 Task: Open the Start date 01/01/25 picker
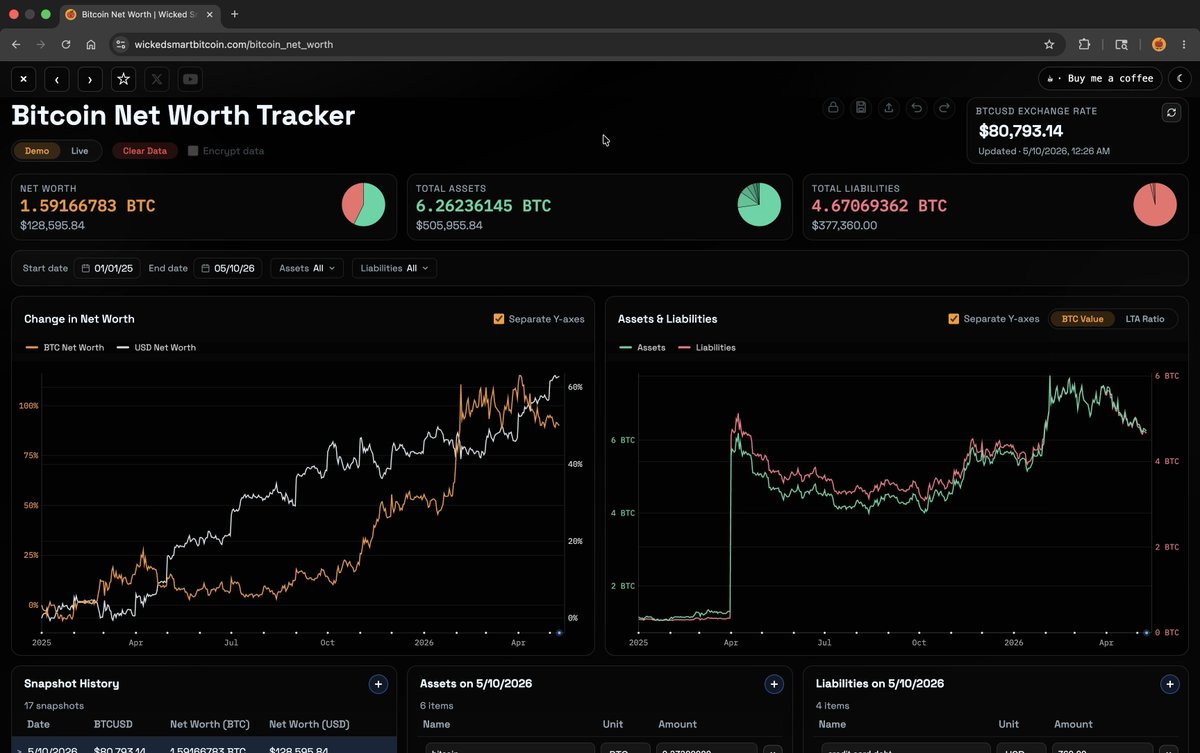(x=108, y=268)
